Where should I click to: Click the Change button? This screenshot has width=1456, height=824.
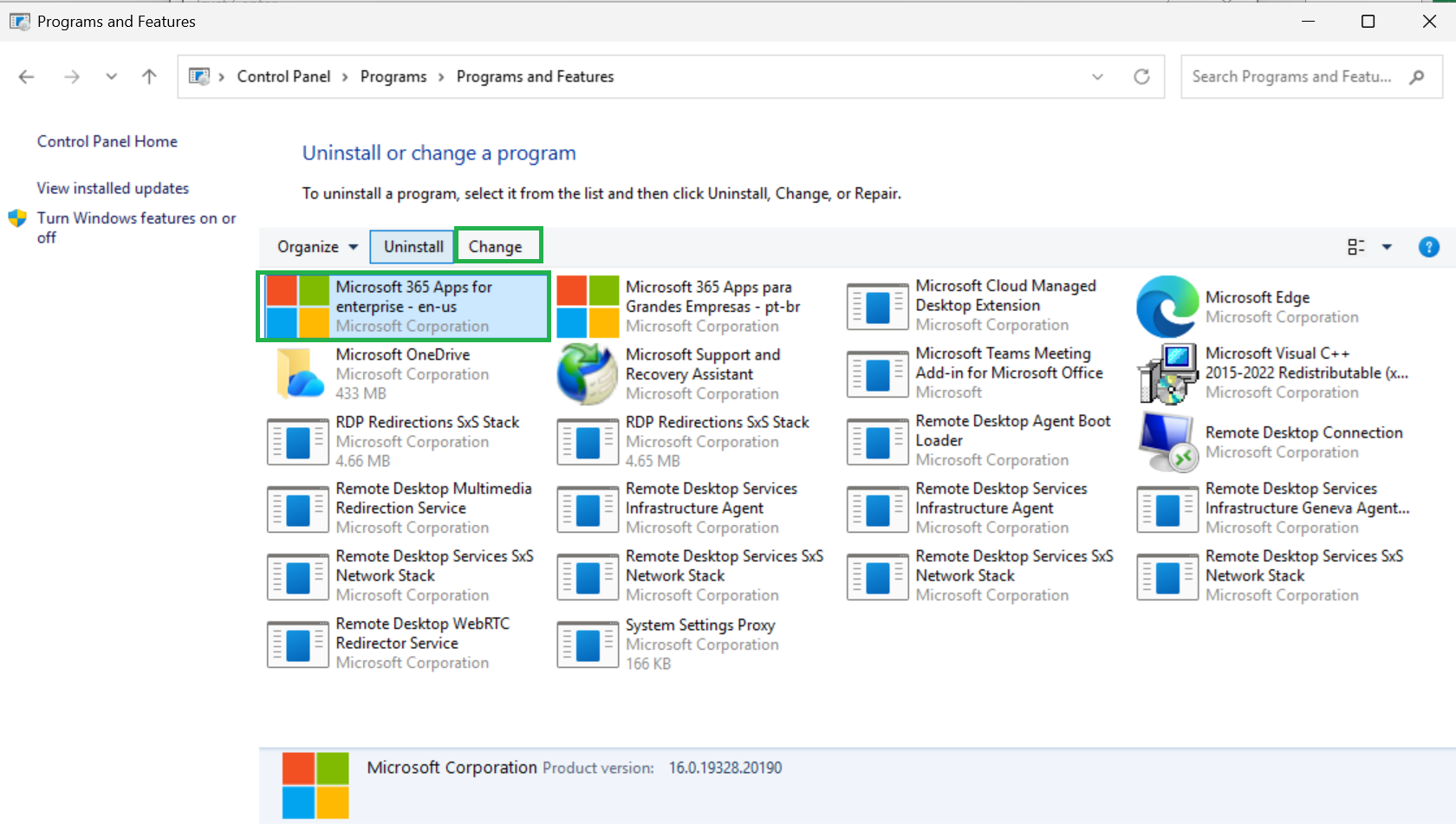coord(498,245)
